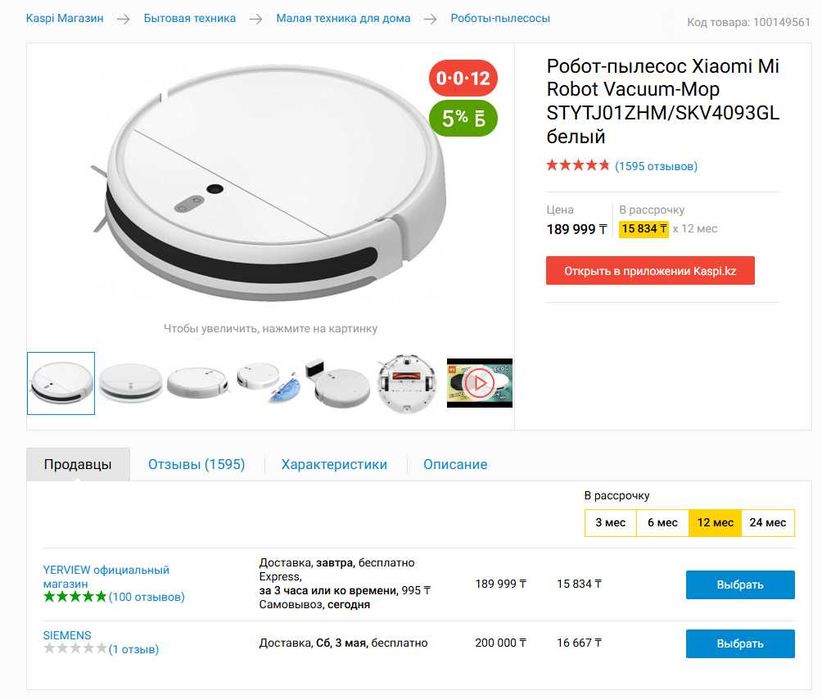Click YERVIEW seller green rating stars
The image size is (822, 699).
[75, 597]
